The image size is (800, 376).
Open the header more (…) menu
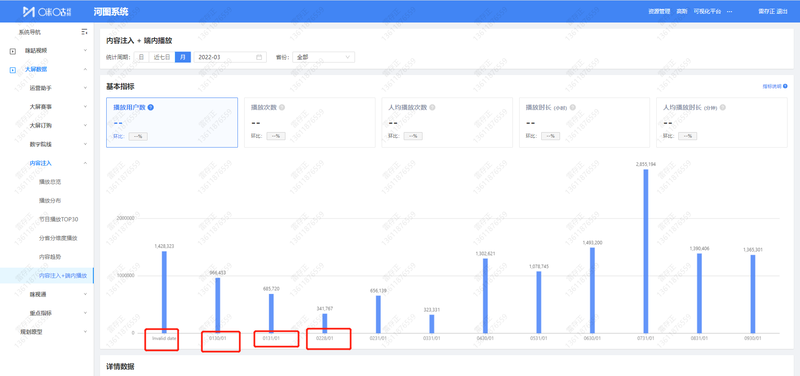729,11
